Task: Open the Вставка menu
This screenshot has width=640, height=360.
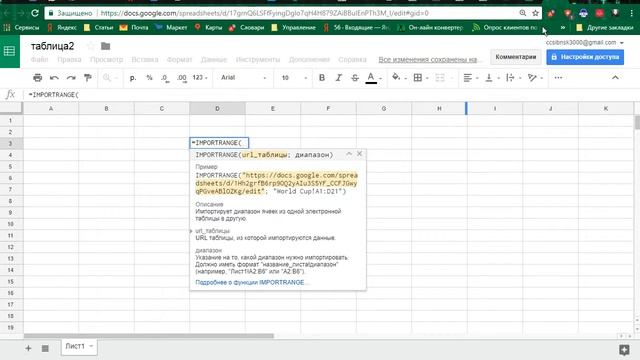Action: (x=144, y=60)
